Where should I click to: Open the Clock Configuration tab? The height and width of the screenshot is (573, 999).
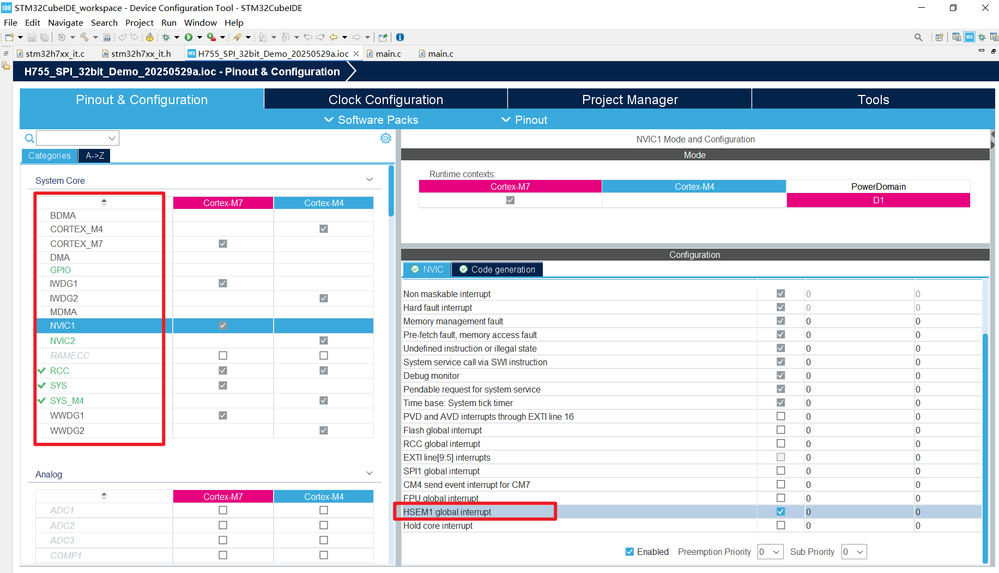point(385,99)
